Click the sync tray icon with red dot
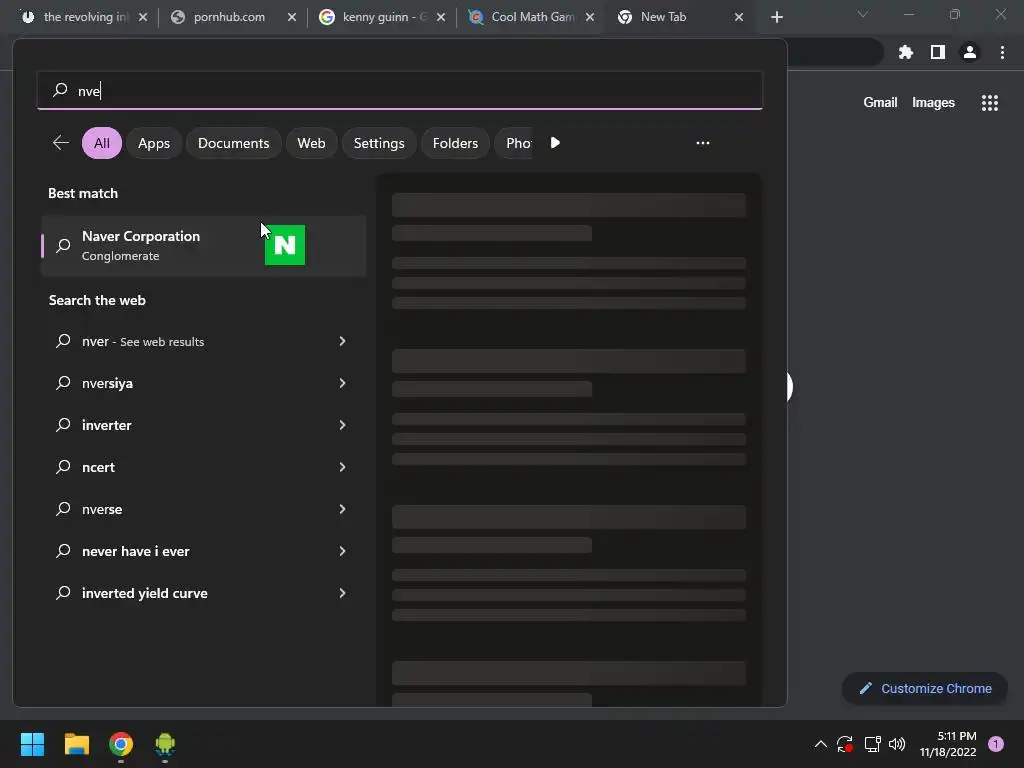Image resolution: width=1024 pixels, height=768 pixels. coord(845,744)
